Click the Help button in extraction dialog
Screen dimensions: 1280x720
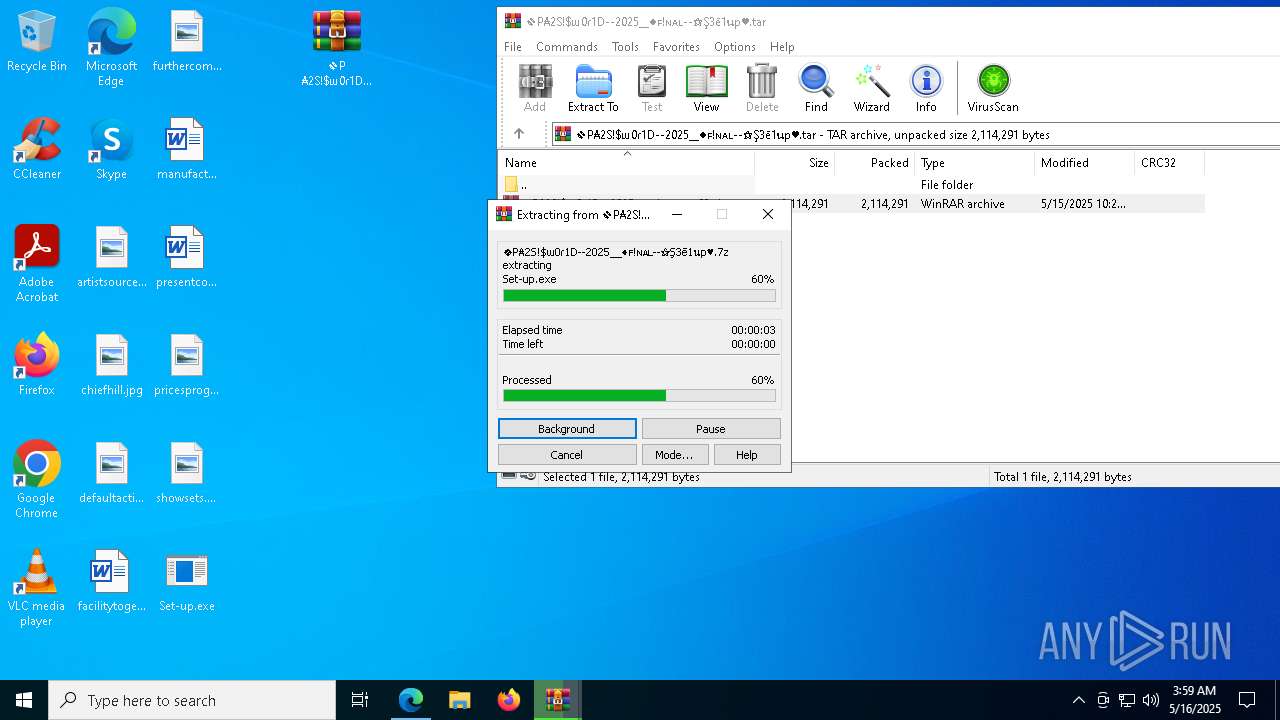747,455
